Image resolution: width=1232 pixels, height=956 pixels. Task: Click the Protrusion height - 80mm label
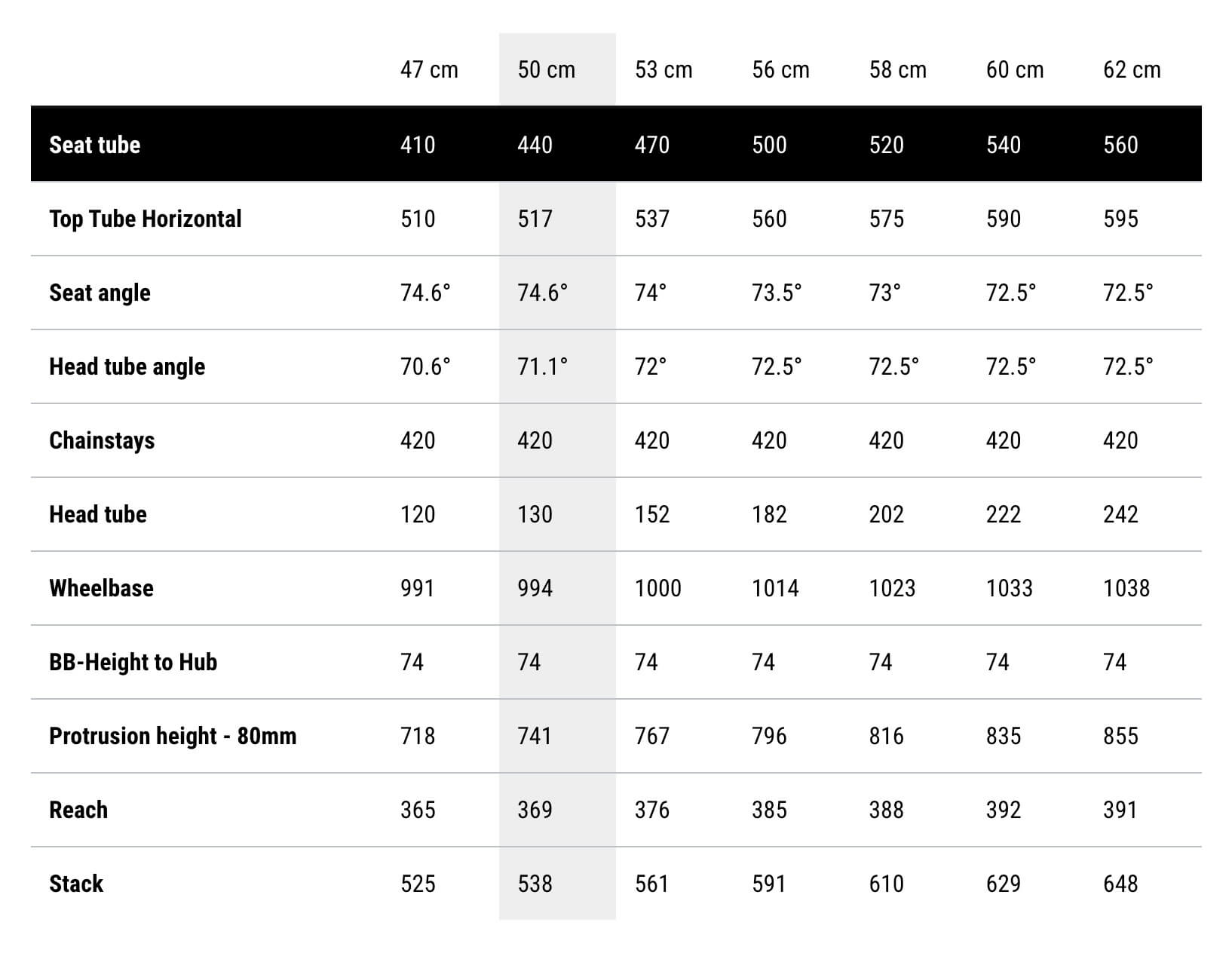(173, 736)
